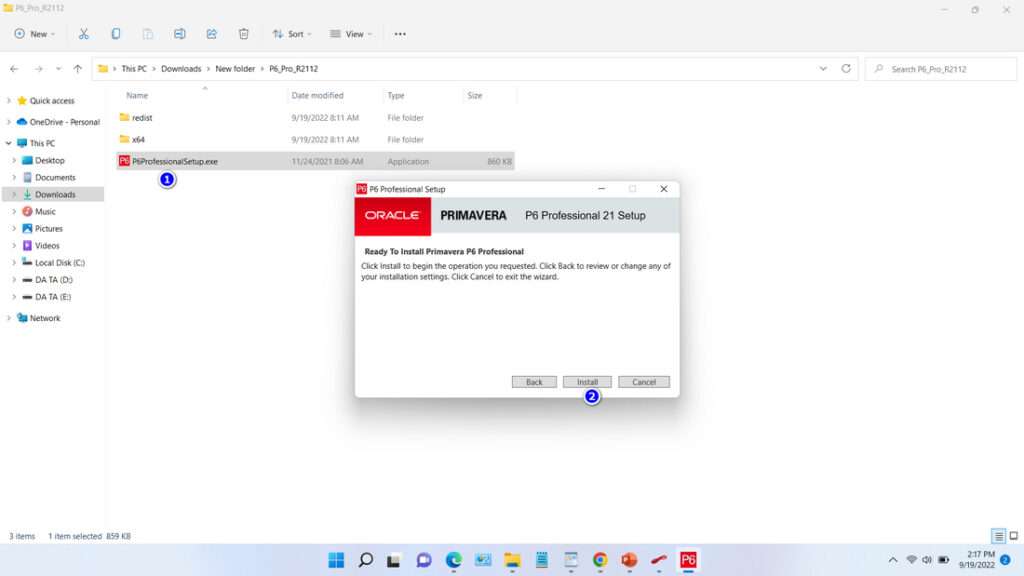The height and width of the screenshot is (576, 1024).
Task: Close the P6 Professional Setup dialog
Action: point(664,189)
